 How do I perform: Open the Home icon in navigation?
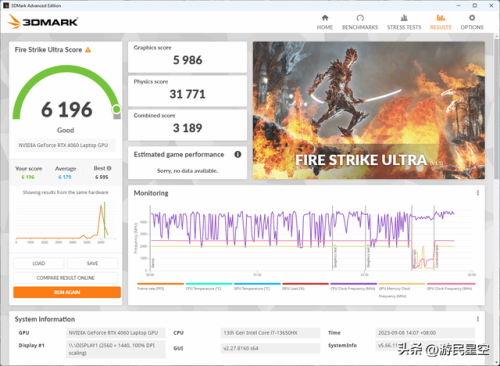point(325,18)
